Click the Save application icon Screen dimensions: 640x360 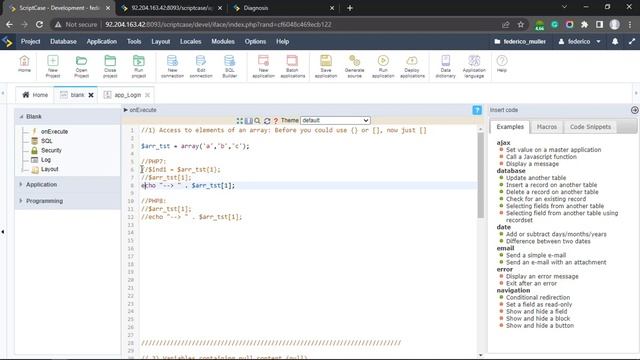click(x=326, y=67)
